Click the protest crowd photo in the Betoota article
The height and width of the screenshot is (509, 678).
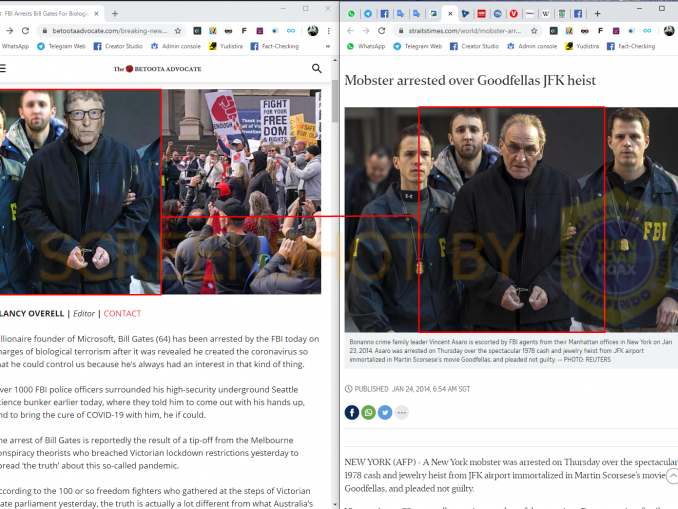[x=241, y=192]
